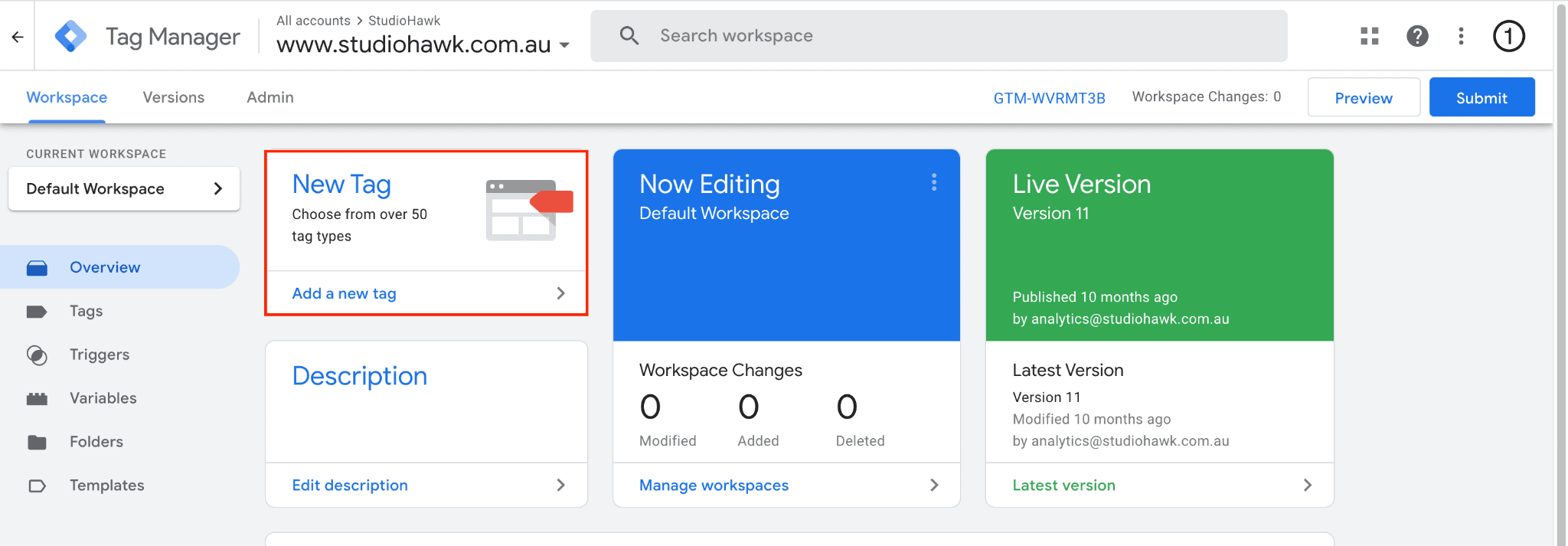Click the Modified count label
1568x546 pixels.
(x=668, y=441)
